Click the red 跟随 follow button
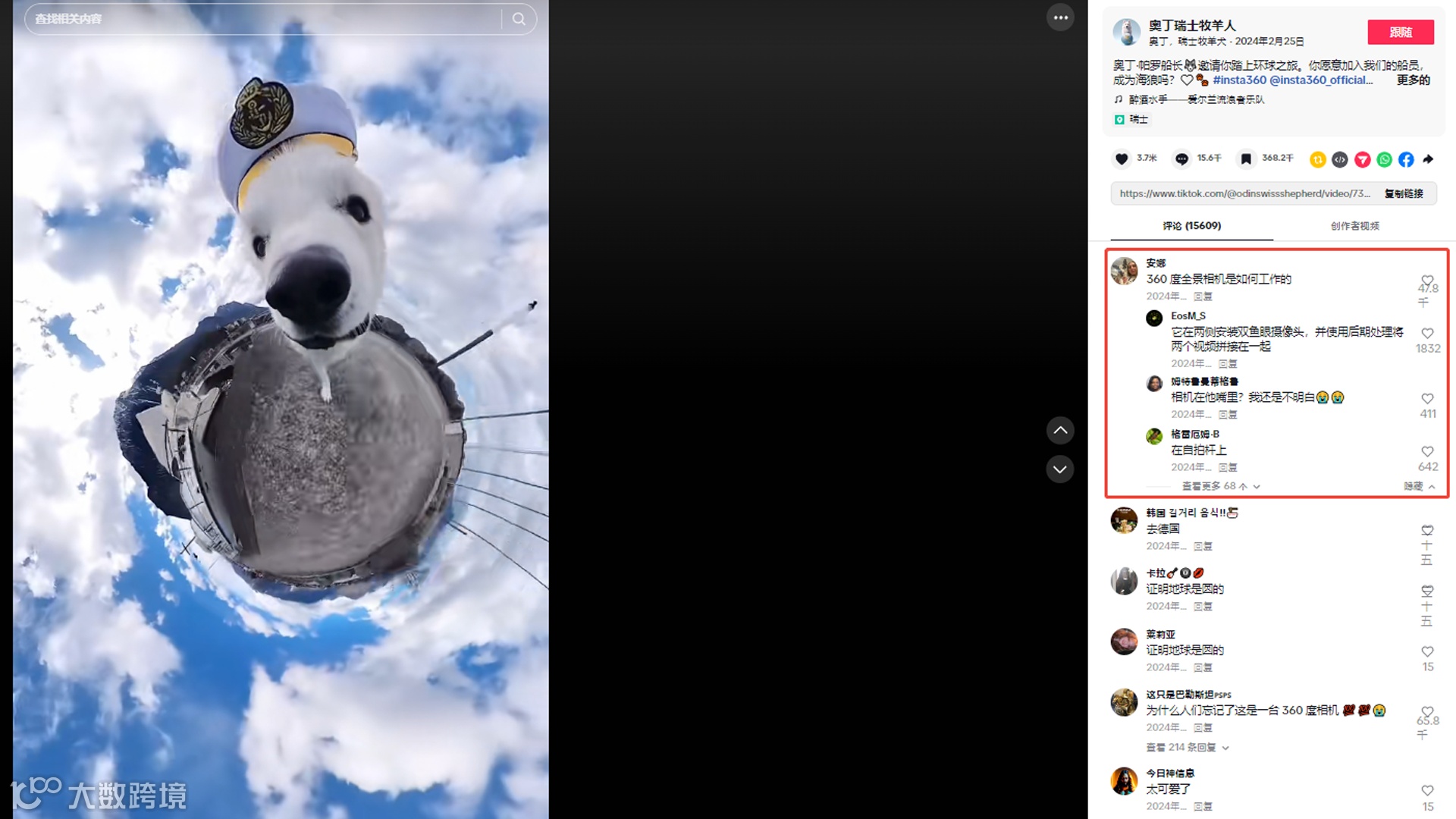 pyautogui.click(x=1401, y=32)
